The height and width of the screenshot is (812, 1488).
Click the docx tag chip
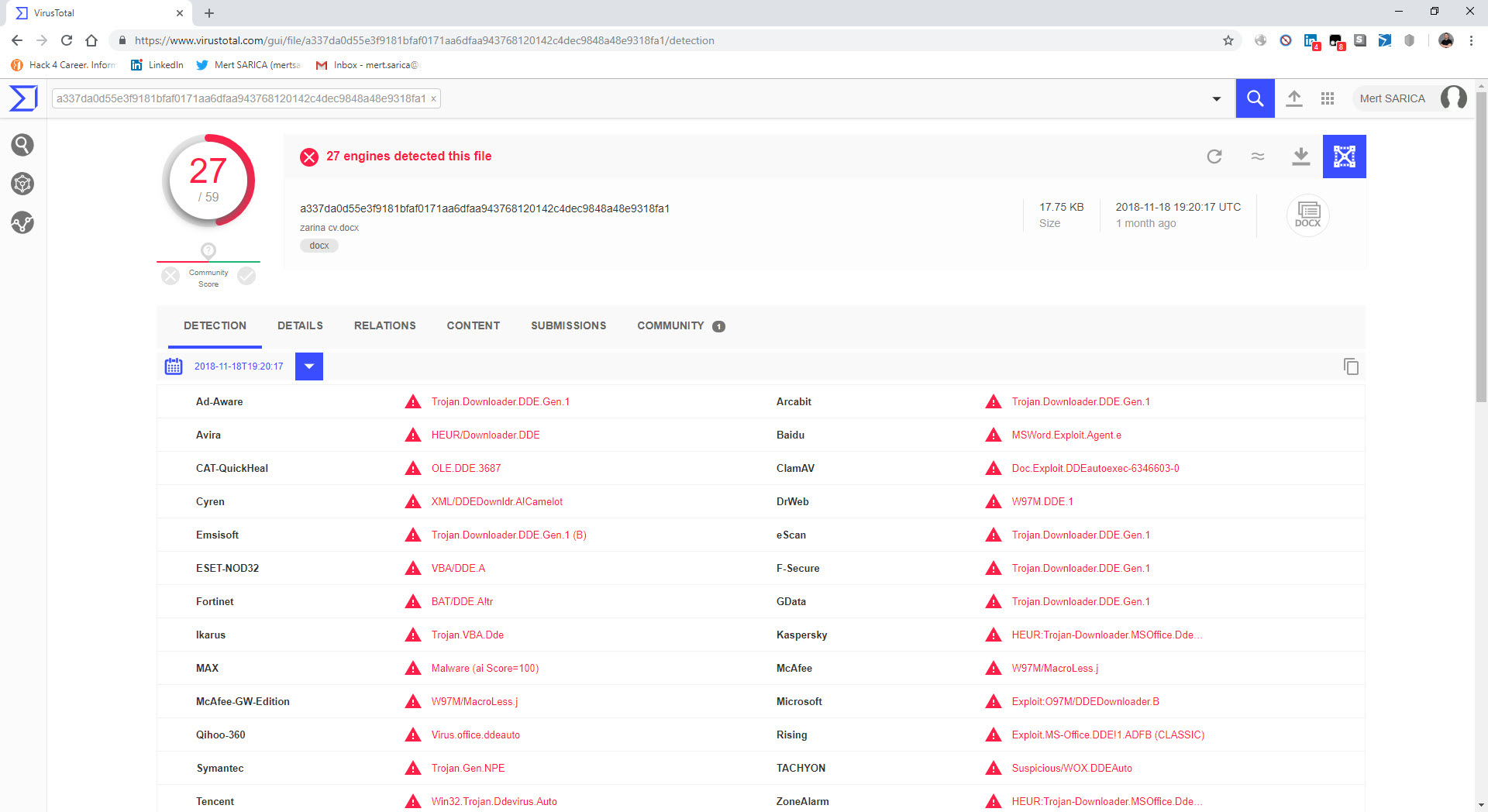(319, 246)
